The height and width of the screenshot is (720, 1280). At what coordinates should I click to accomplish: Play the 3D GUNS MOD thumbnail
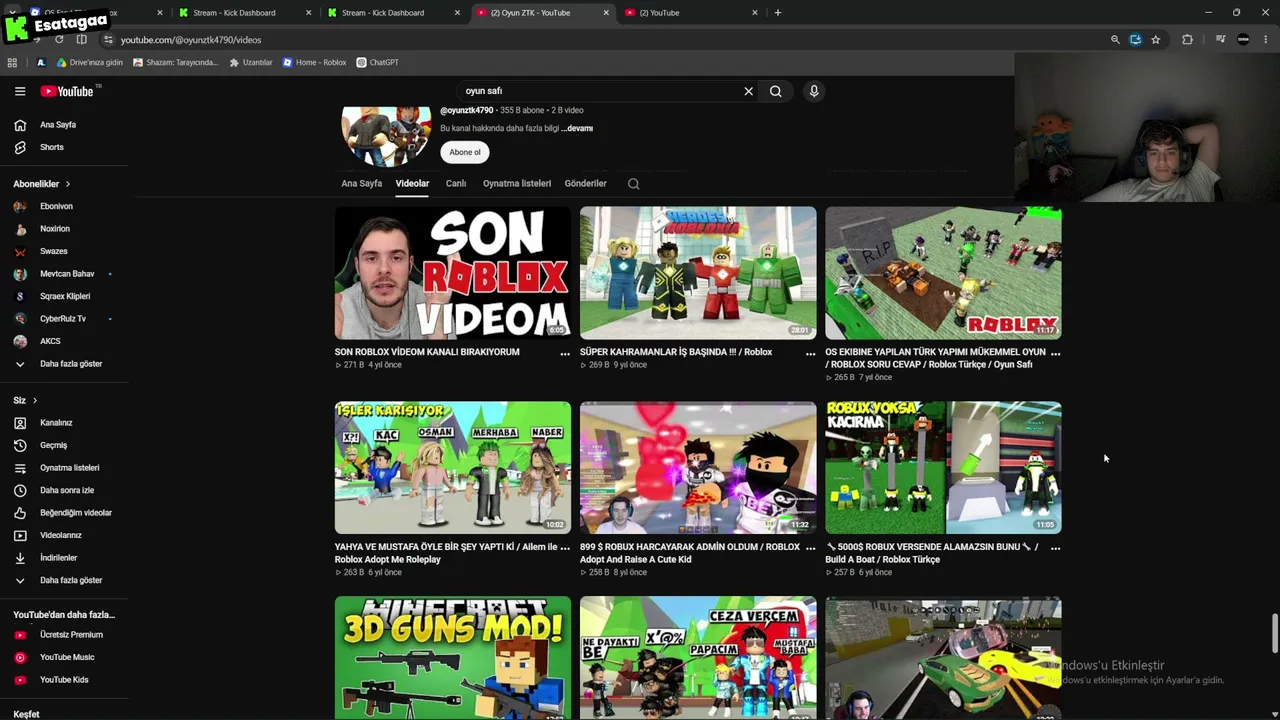pos(453,658)
